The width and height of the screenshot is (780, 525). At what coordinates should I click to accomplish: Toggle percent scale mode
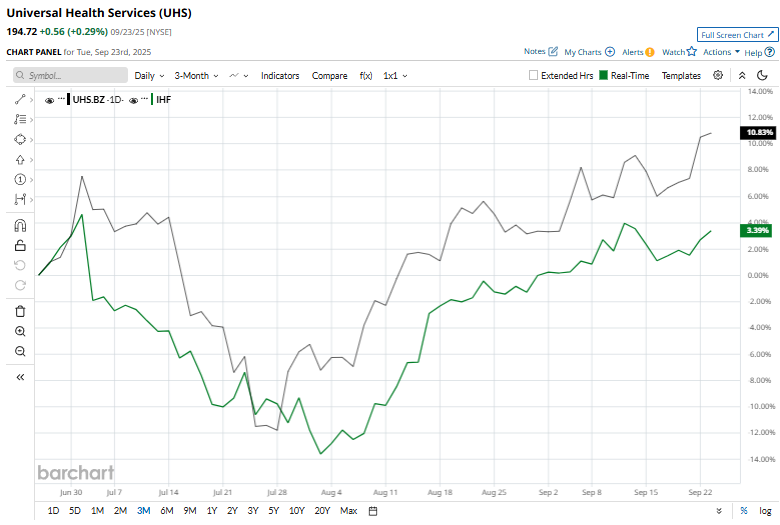click(744, 511)
